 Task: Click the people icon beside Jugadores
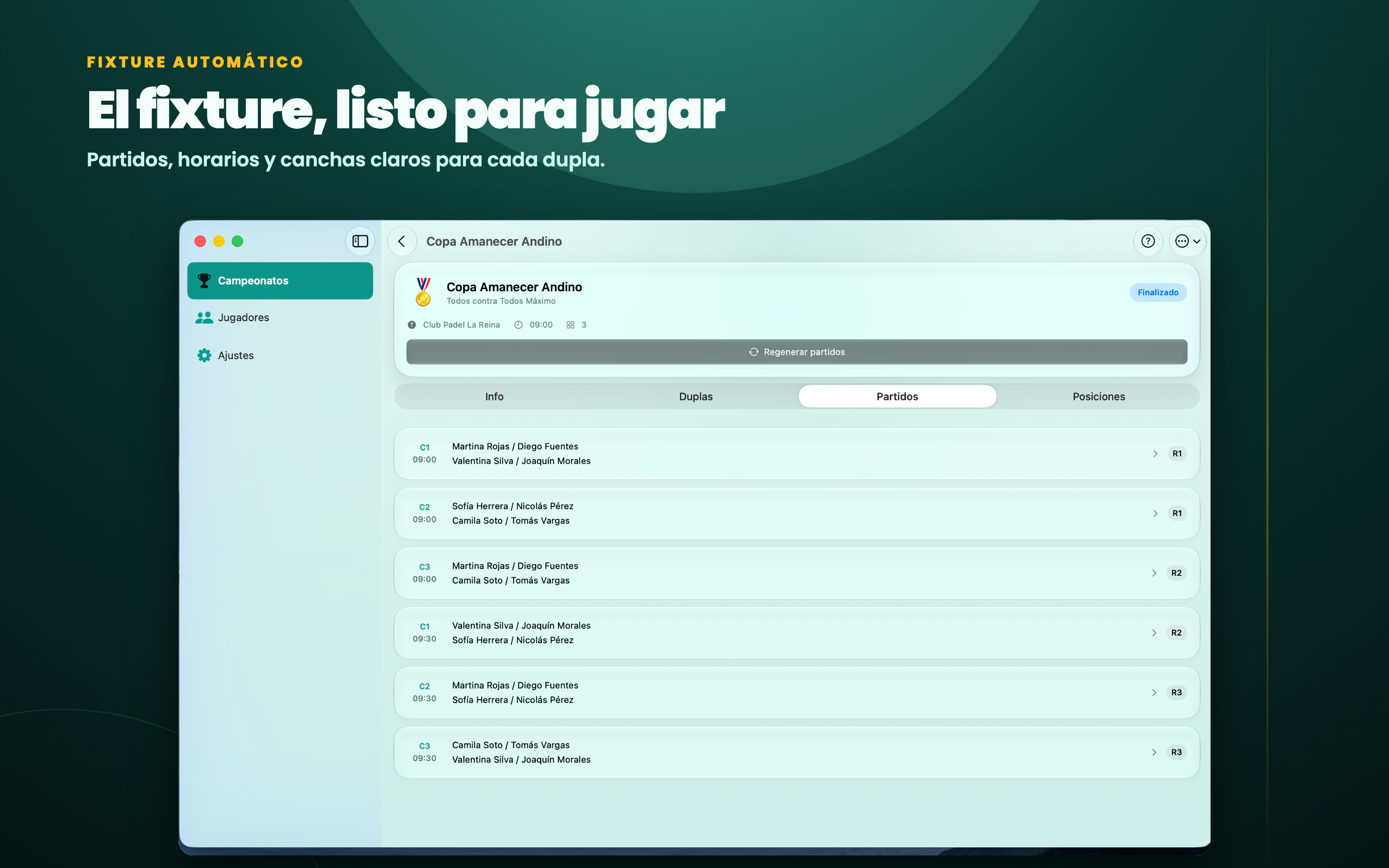pos(204,317)
